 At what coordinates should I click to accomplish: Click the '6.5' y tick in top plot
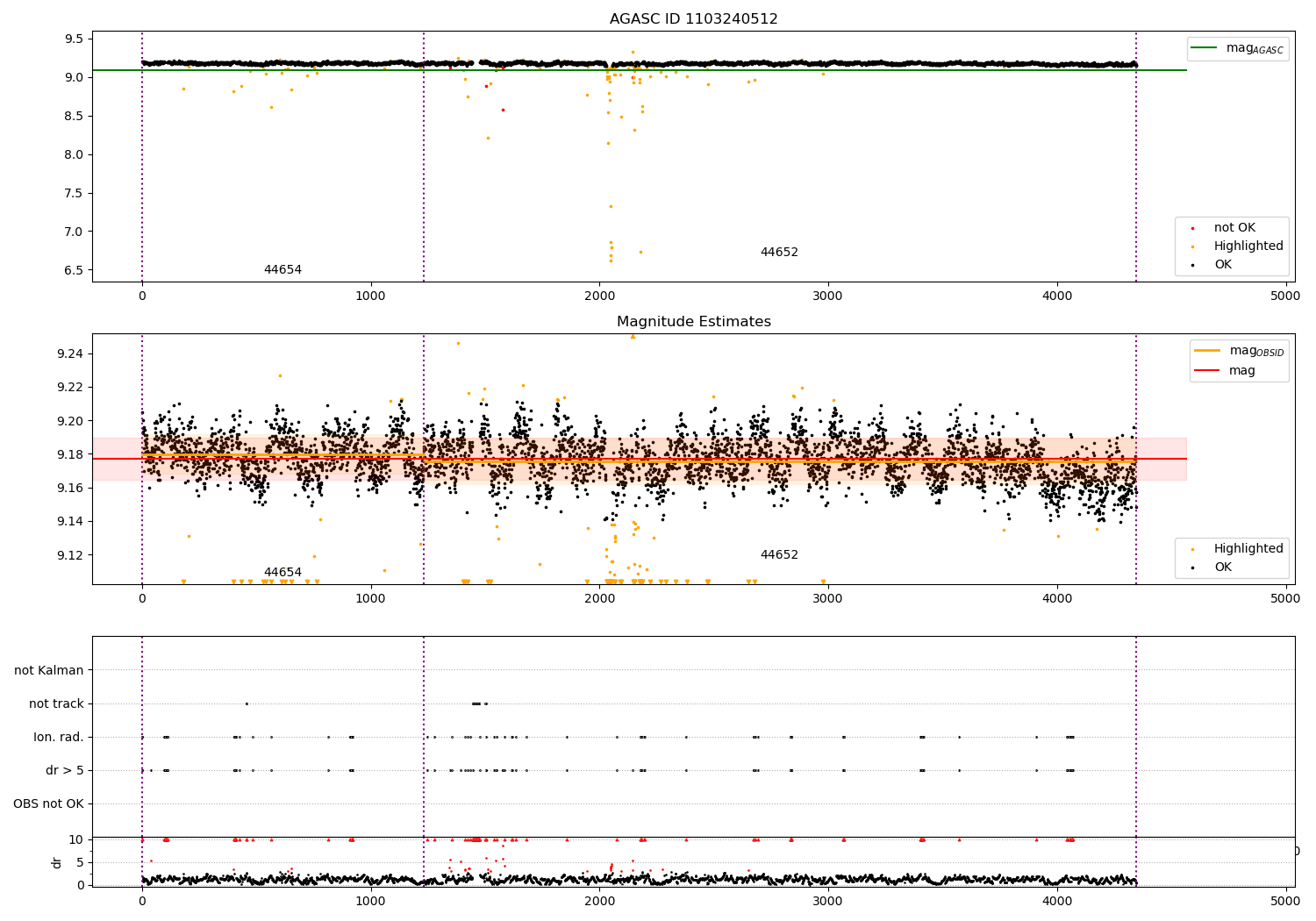click(x=75, y=271)
